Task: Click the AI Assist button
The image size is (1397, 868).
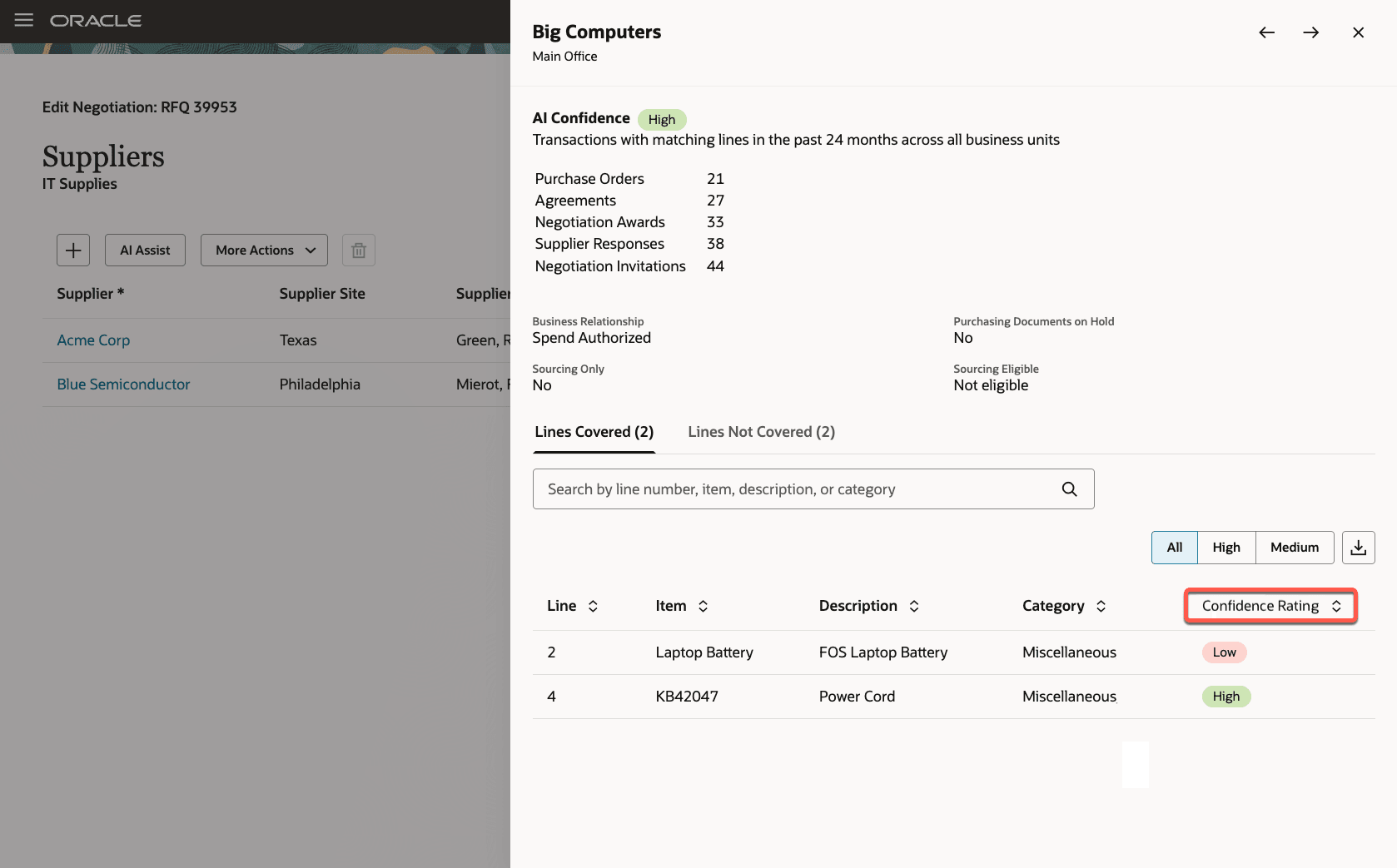Action: click(144, 250)
